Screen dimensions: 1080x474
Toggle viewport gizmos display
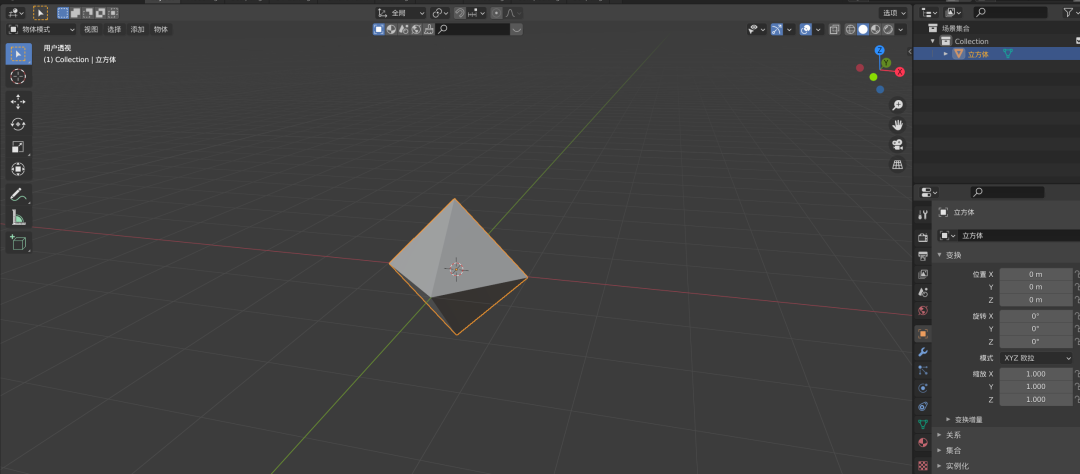tap(777, 30)
